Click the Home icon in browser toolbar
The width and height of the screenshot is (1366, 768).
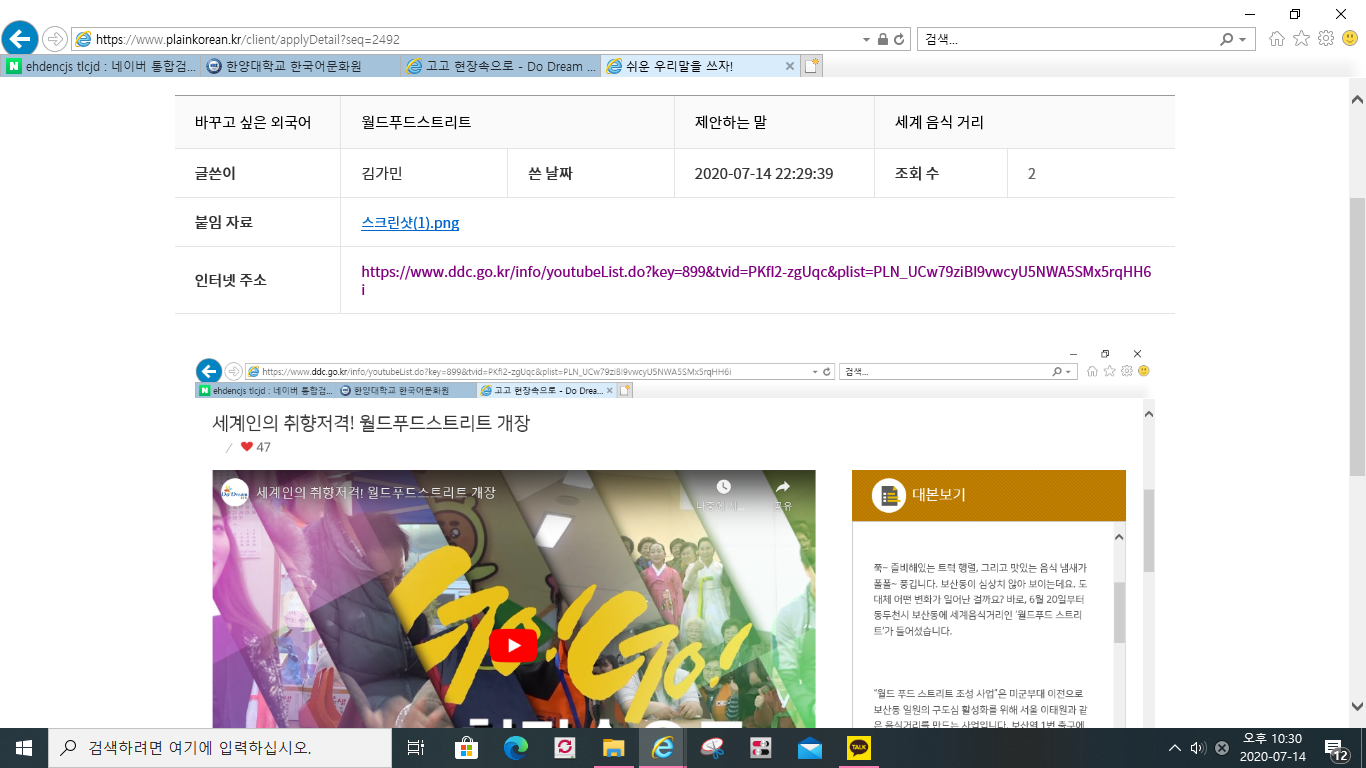click(1277, 39)
